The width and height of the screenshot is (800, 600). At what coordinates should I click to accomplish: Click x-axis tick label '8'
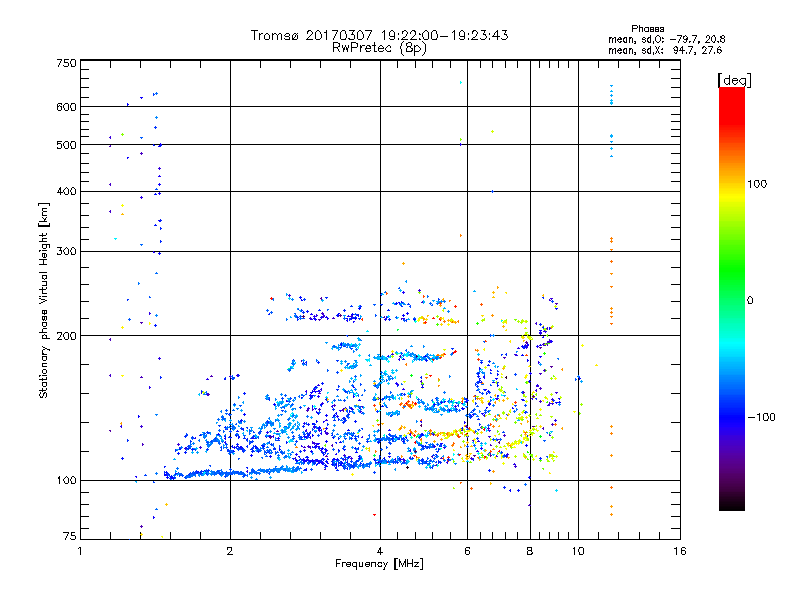tap(530, 551)
